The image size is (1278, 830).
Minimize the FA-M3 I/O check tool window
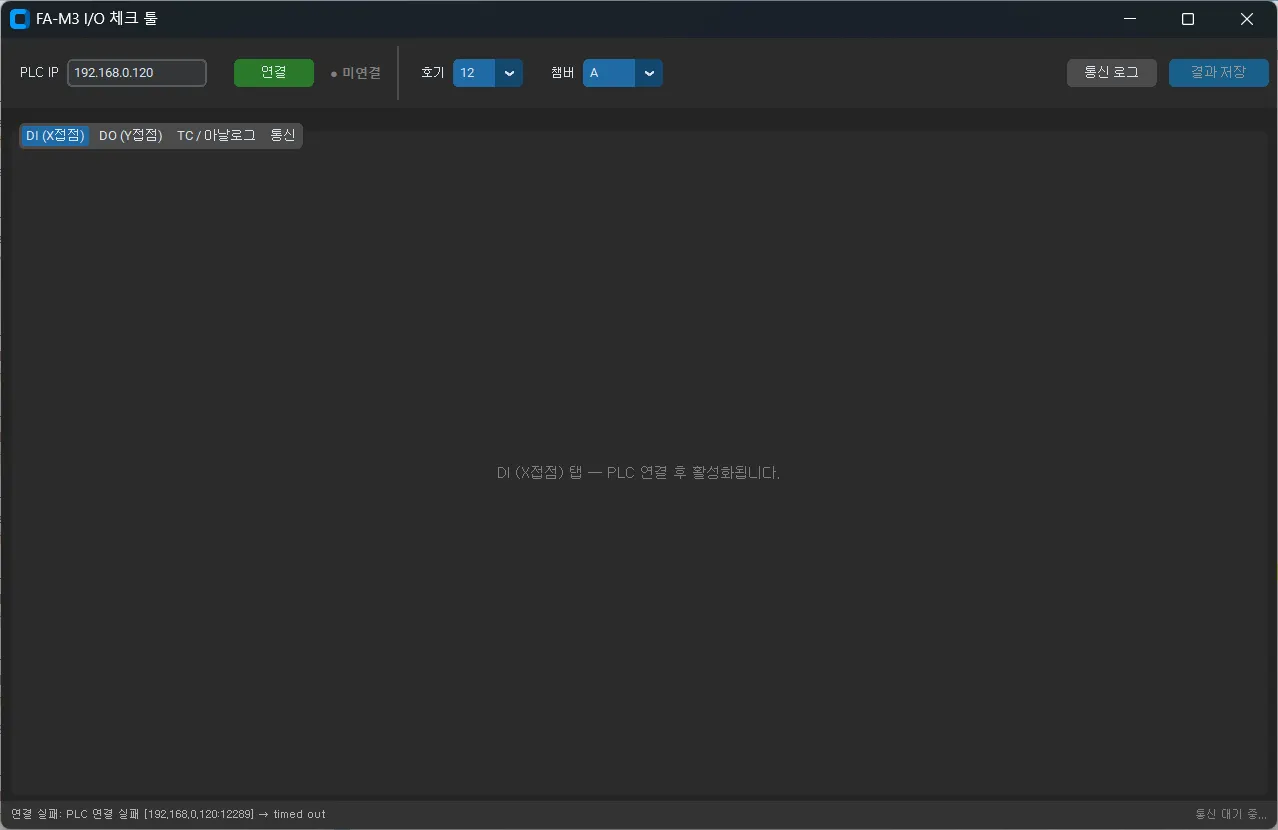coord(1129,19)
